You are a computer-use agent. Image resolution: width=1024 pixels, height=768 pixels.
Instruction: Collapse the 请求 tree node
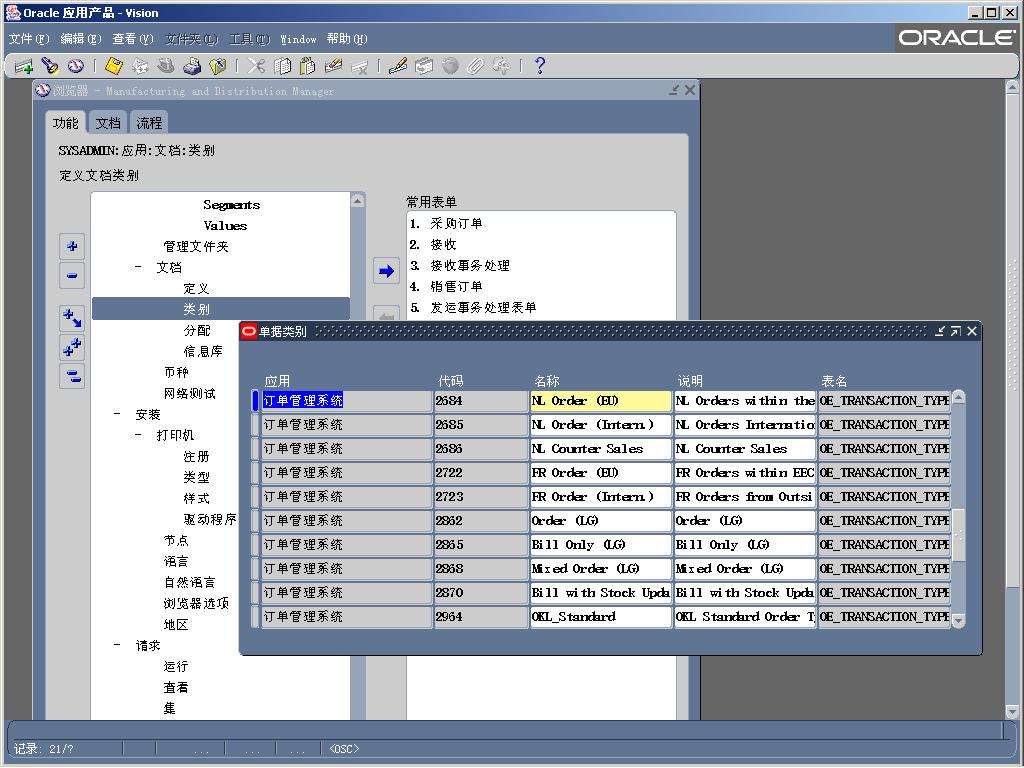click(117, 645)
